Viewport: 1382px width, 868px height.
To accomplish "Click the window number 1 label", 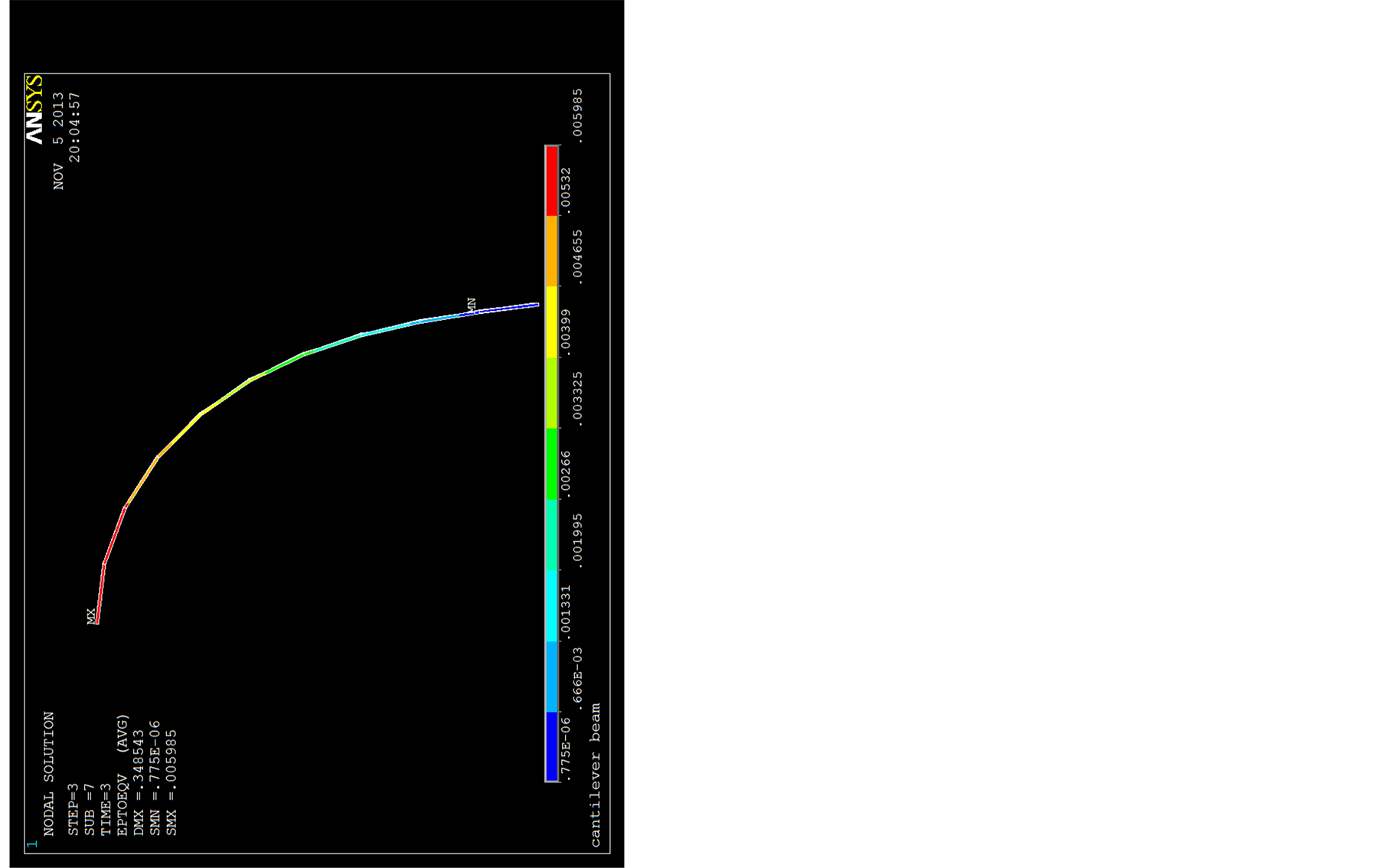I will [x=31, y=844].
